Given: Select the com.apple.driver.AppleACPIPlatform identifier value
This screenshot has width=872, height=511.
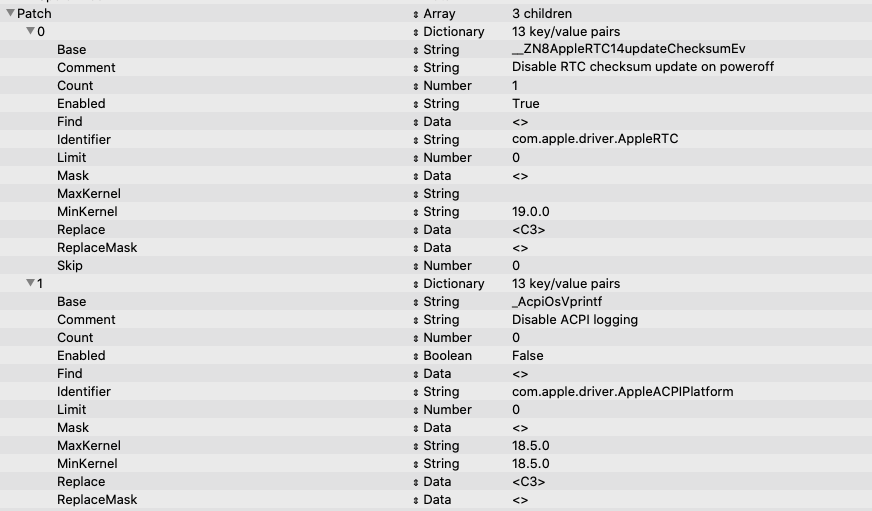Looking at the screenshot, I should [622, 392].
